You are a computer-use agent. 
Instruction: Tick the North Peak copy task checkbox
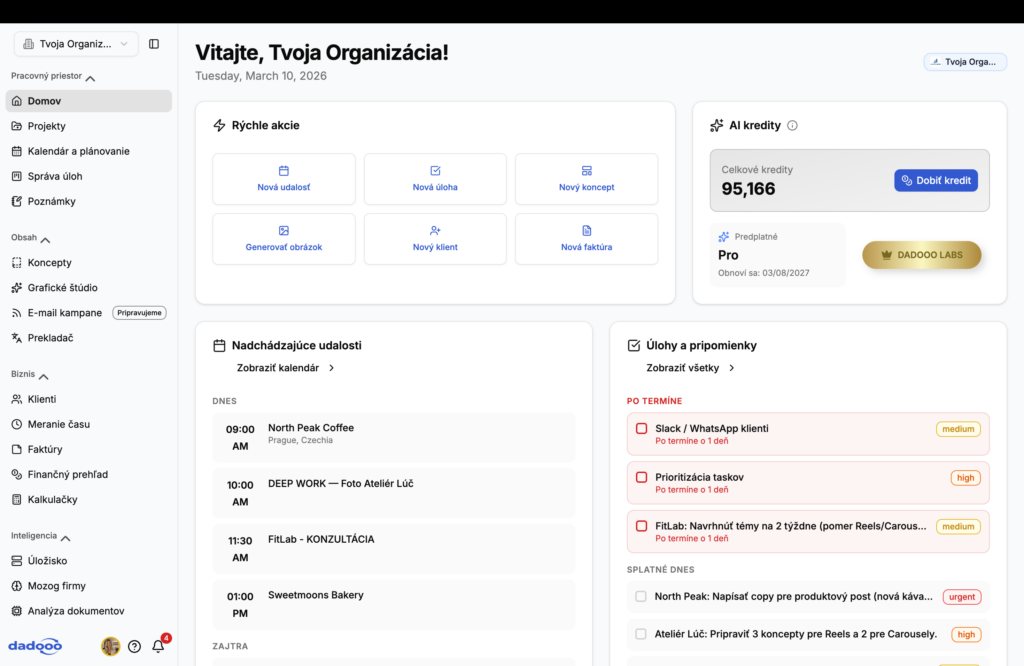641,597
